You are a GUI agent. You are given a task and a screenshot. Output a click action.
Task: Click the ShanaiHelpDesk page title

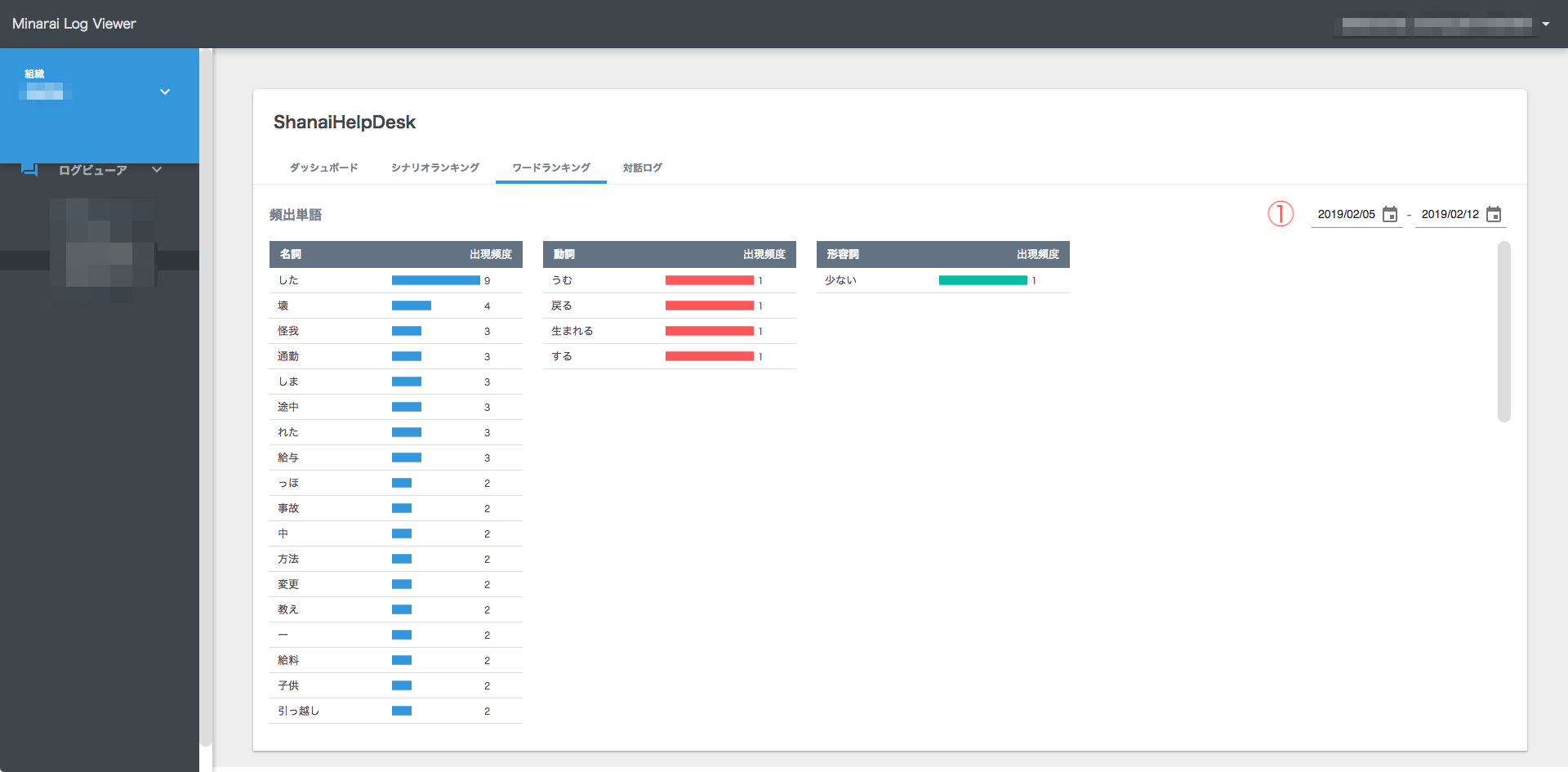pos(345,123)
